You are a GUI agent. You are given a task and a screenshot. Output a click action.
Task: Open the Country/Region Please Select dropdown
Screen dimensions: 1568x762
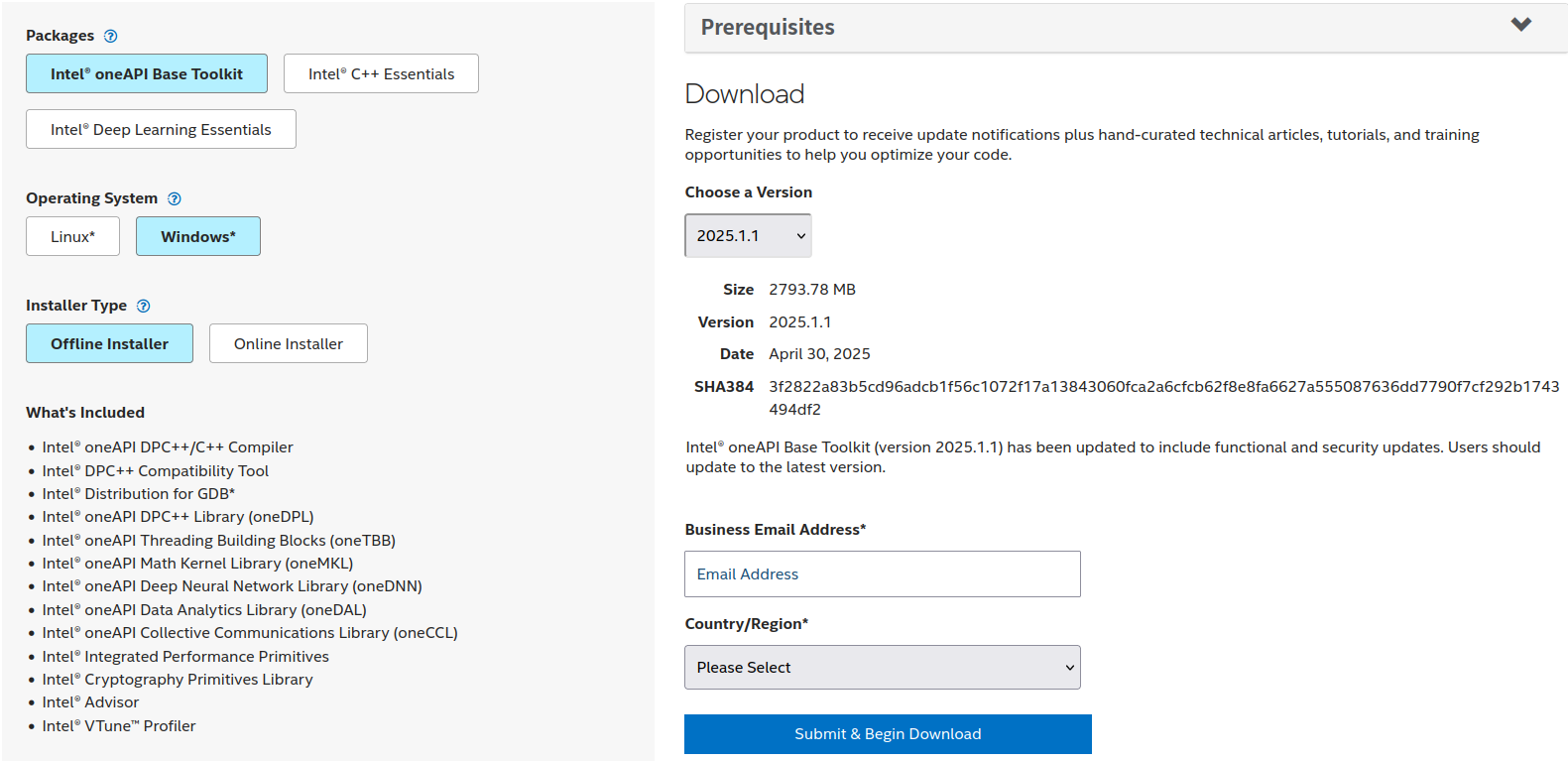883,668
